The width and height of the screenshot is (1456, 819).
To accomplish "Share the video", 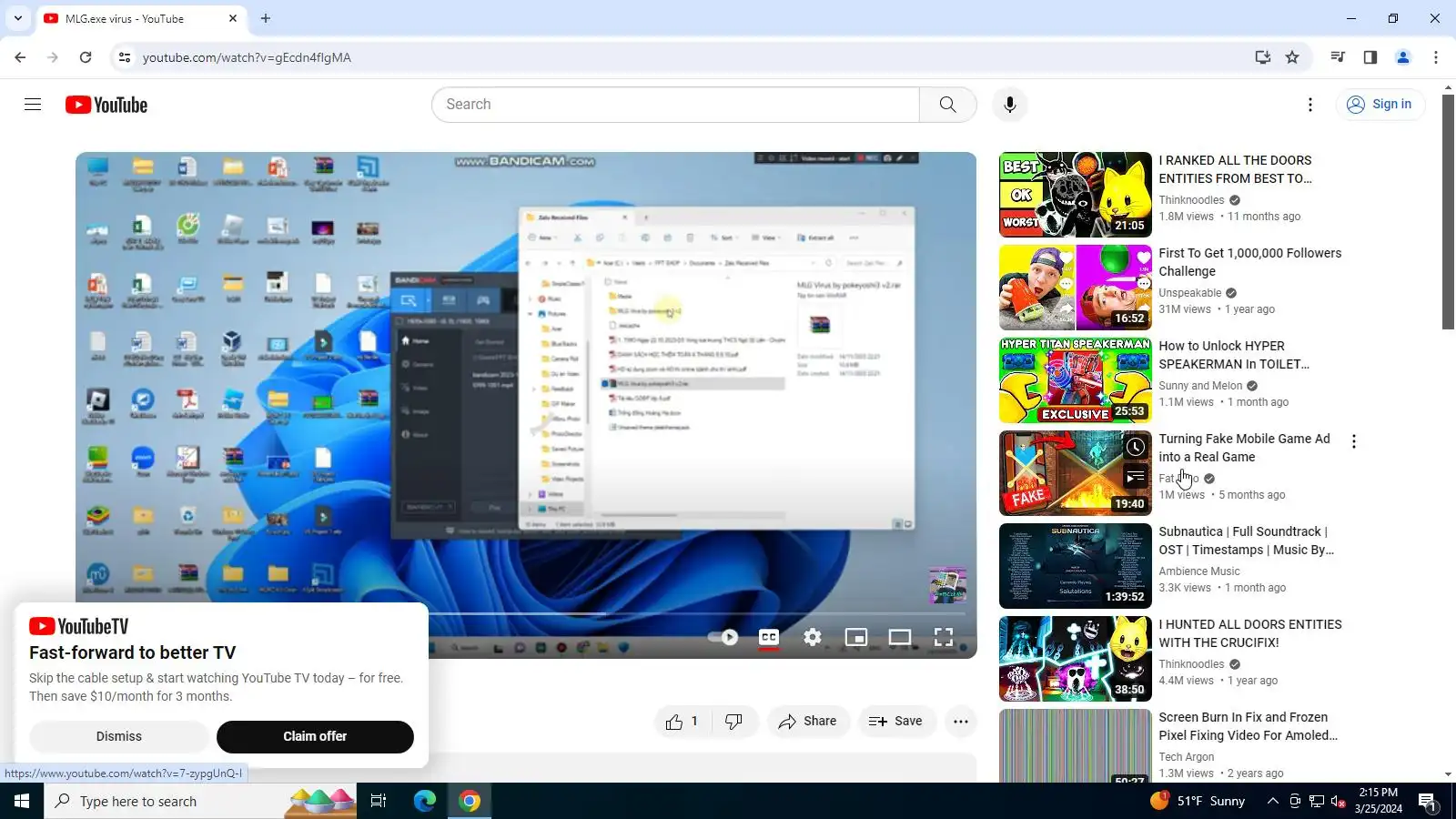I will 808,722.
